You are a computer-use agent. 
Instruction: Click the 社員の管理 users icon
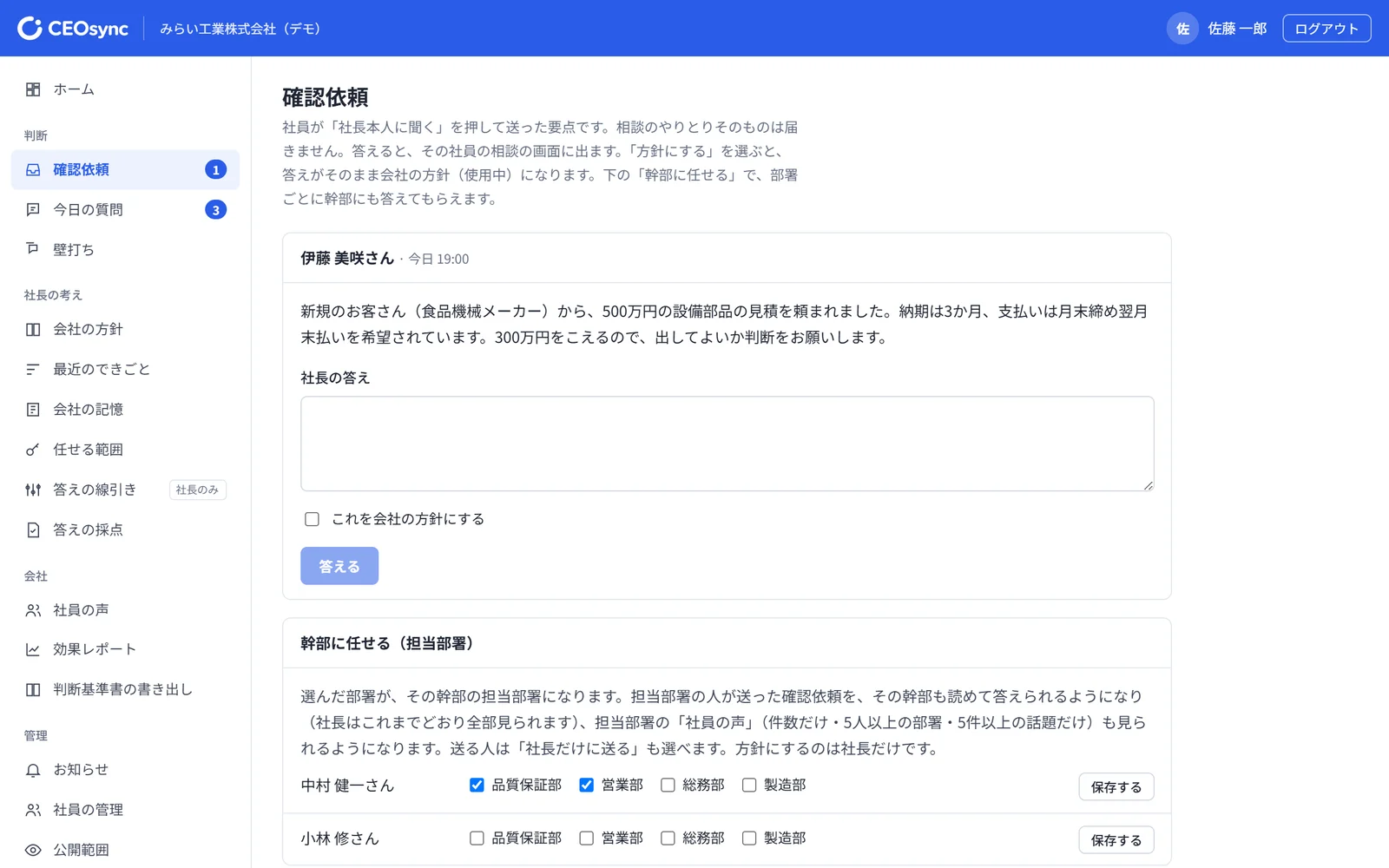coord(33,810)
